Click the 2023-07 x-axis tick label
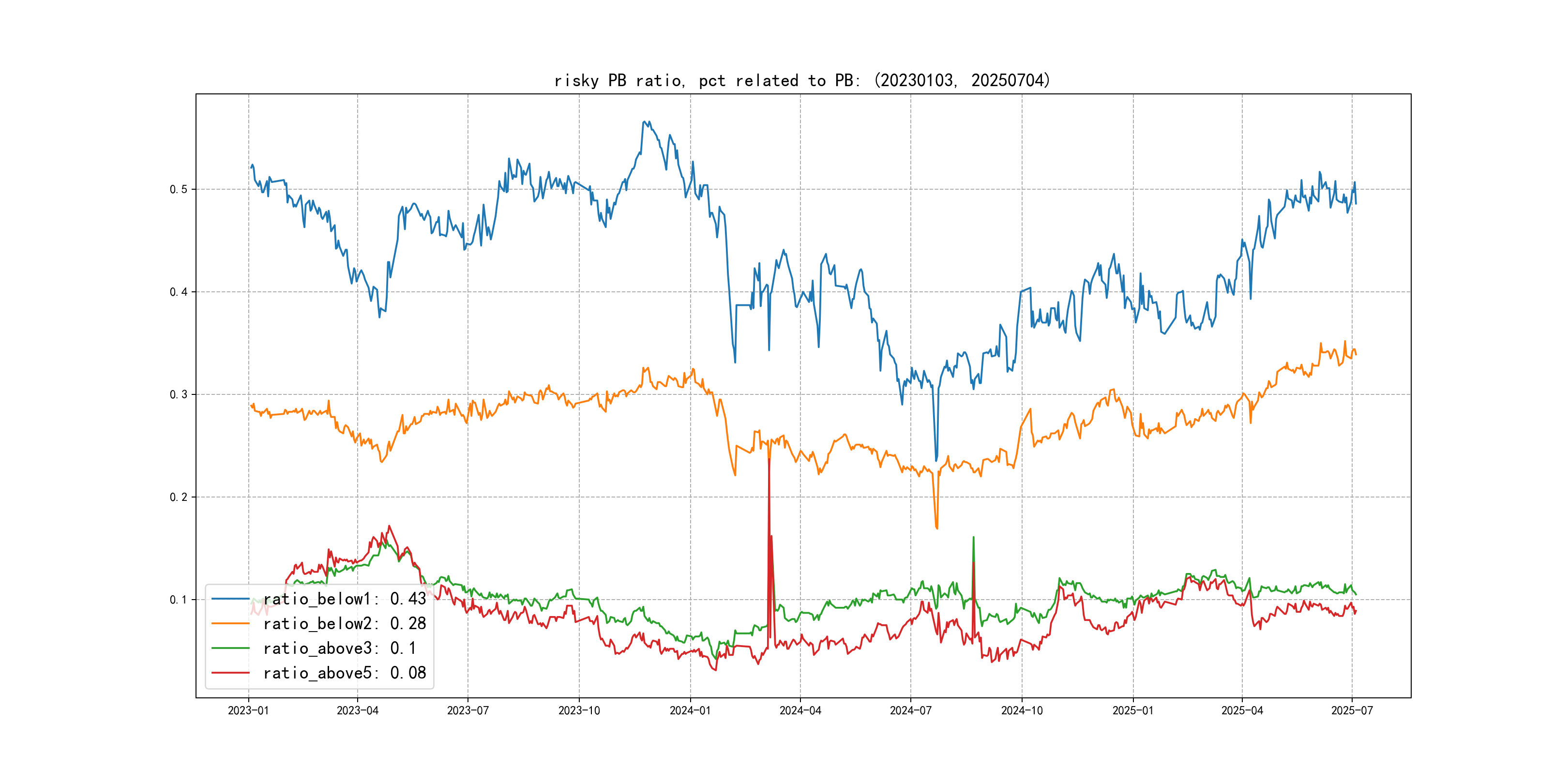Viewport: 1568px width, 784px height. pyautogui.click(x=467, y=710)
